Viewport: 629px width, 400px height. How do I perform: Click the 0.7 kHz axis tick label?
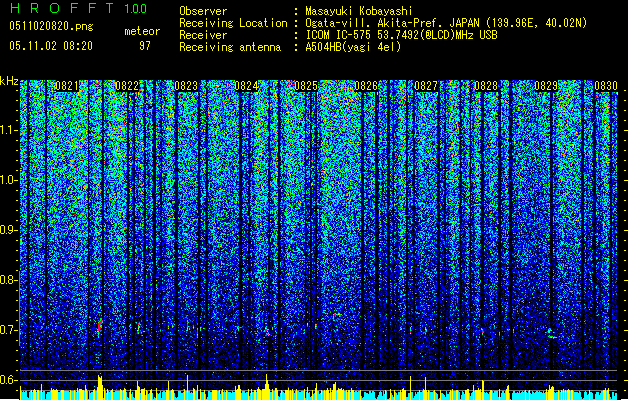pos(9,330)
